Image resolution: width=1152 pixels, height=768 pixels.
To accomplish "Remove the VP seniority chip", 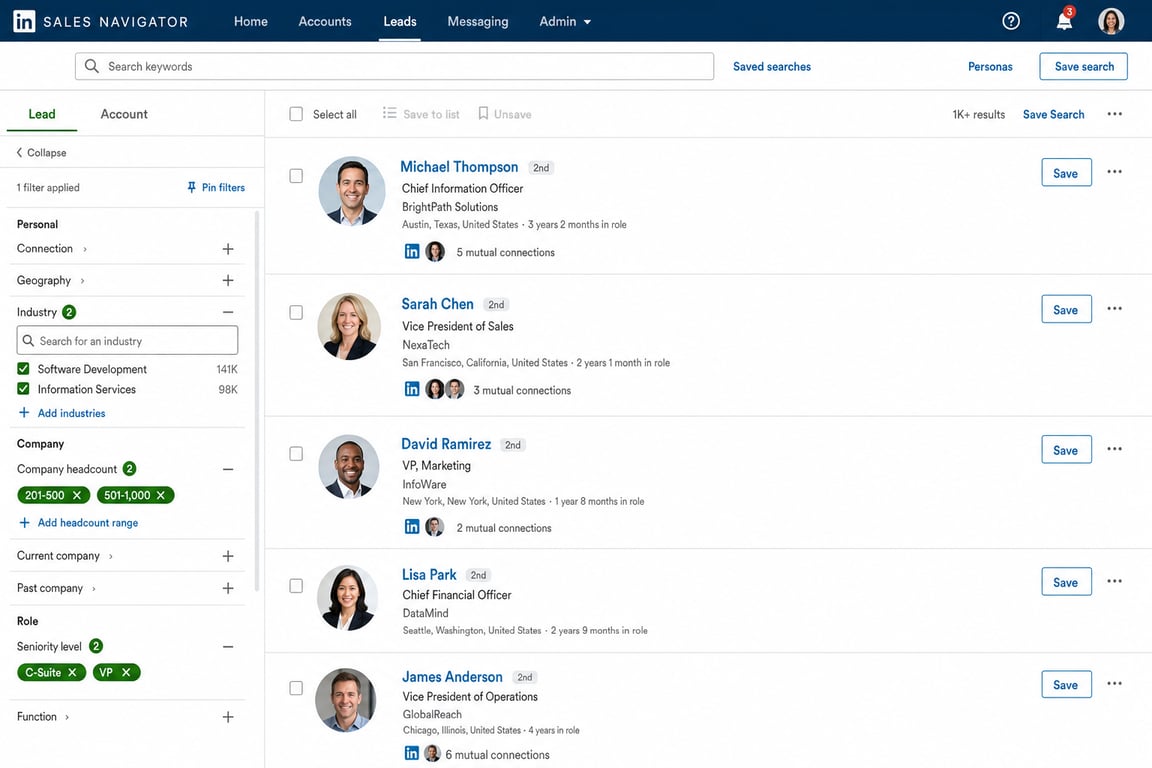I will point(126,672).
